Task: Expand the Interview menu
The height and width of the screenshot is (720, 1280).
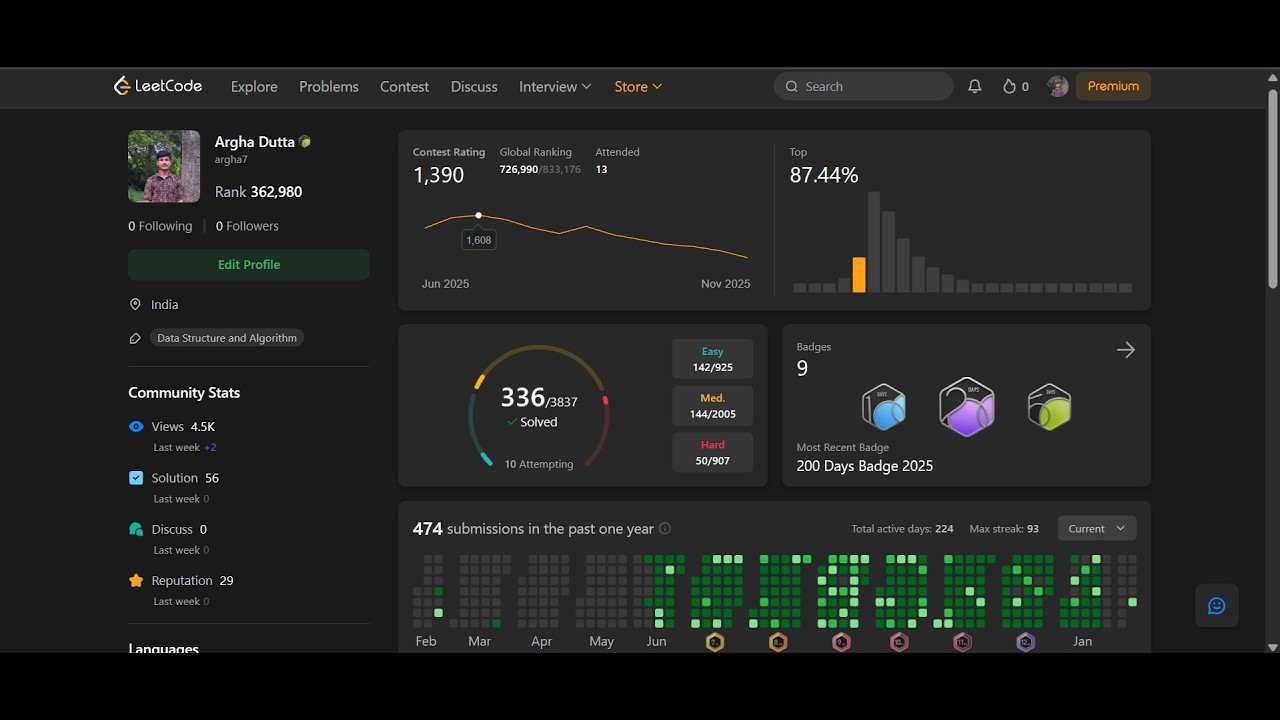Action: (x=555, y=87)
